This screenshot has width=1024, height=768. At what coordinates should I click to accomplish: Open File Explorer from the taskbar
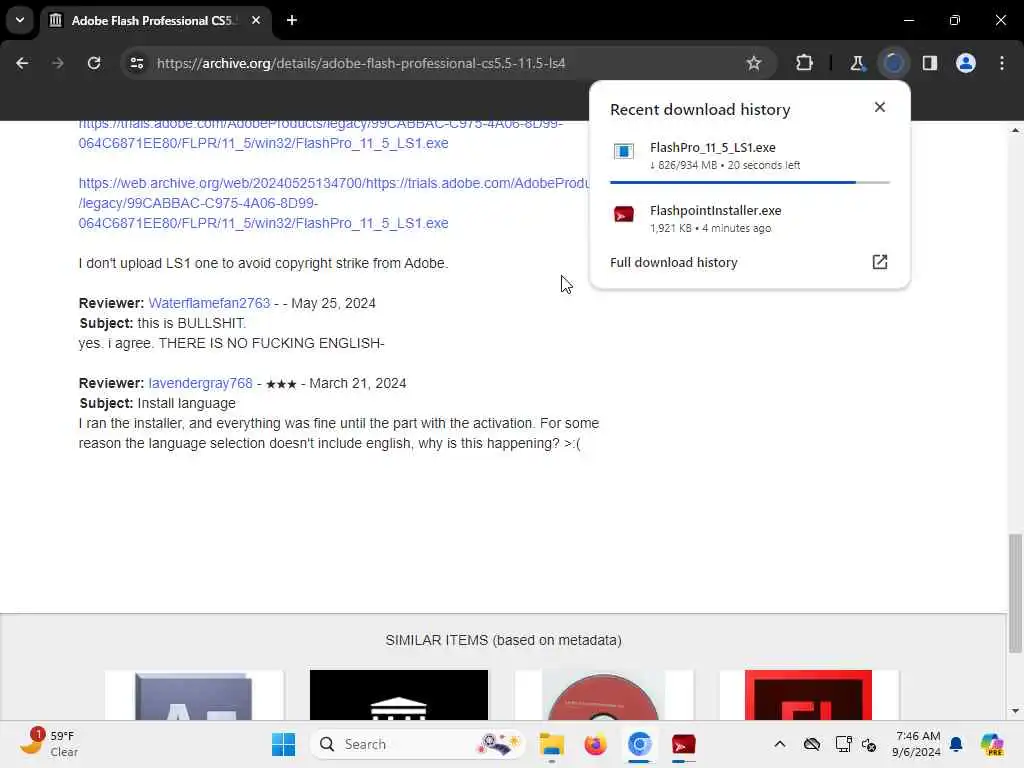(551, 744)
